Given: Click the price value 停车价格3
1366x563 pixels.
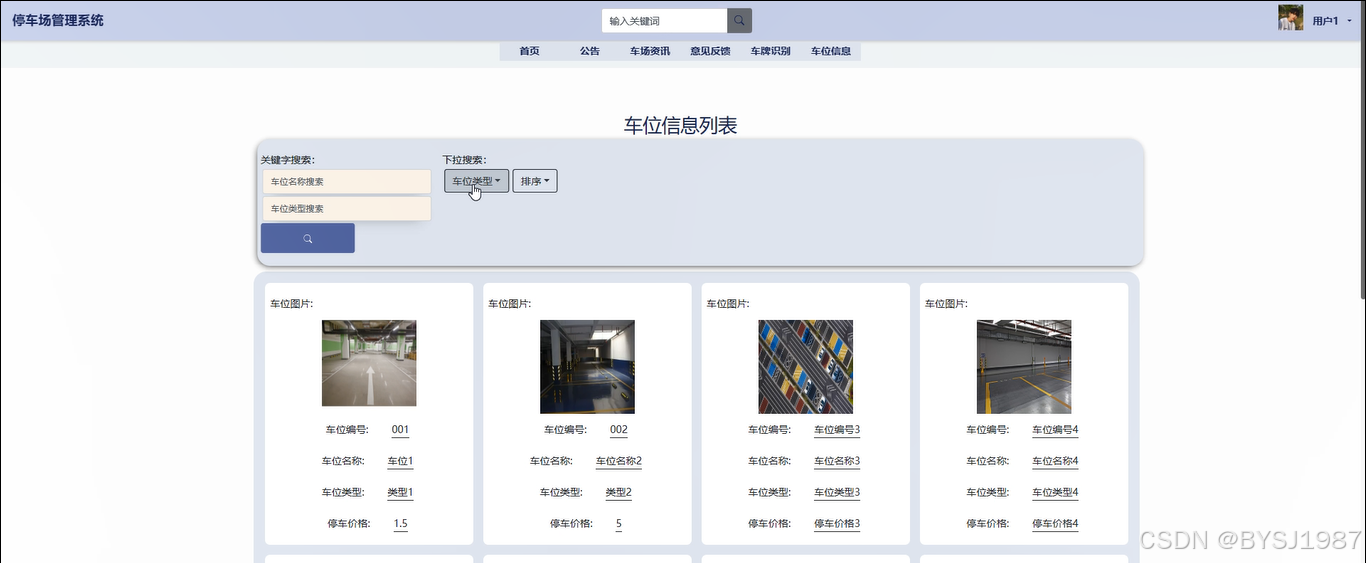Looking at the screenshot, I should (x=837, y=523).
